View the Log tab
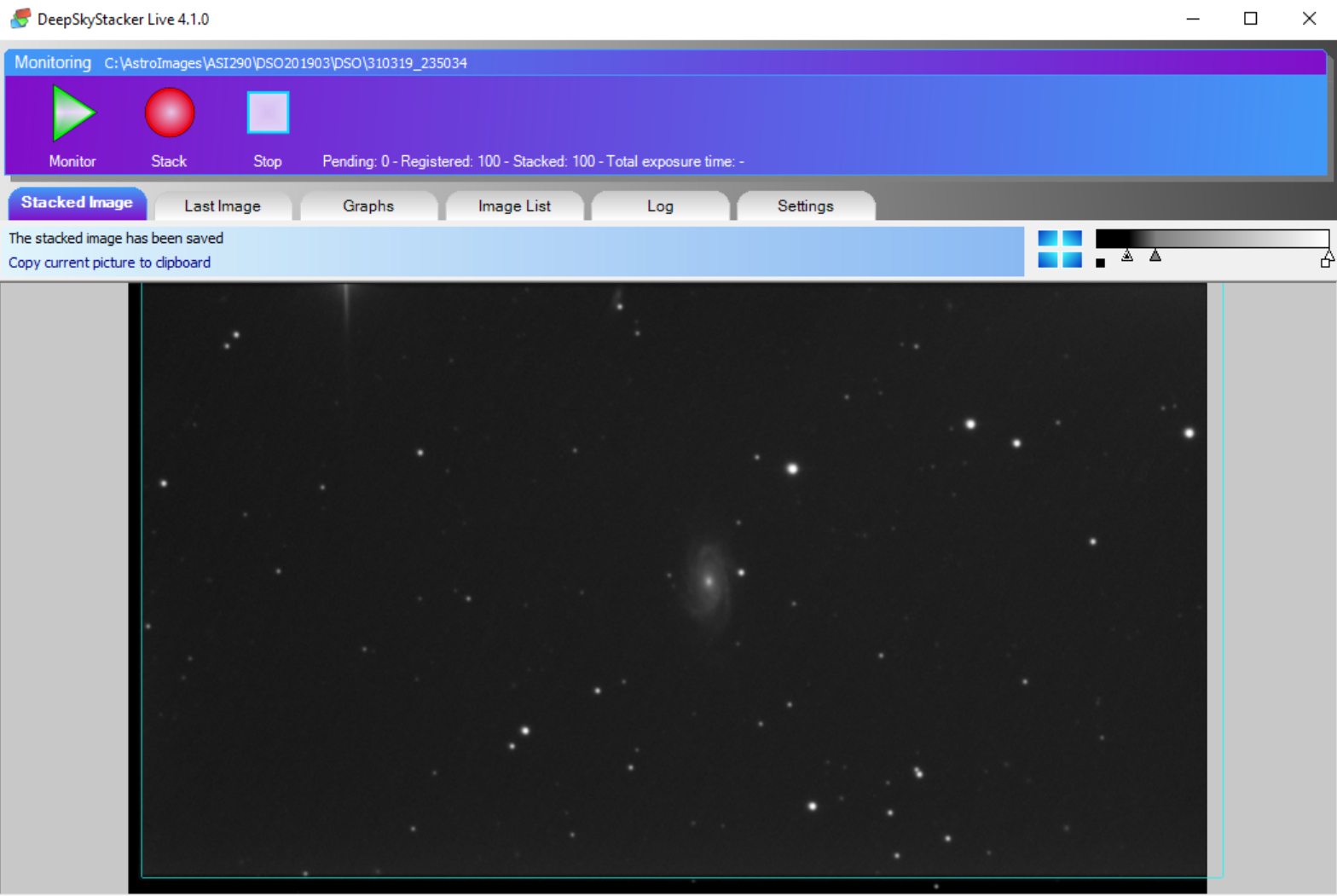 (x=660, y=206)
